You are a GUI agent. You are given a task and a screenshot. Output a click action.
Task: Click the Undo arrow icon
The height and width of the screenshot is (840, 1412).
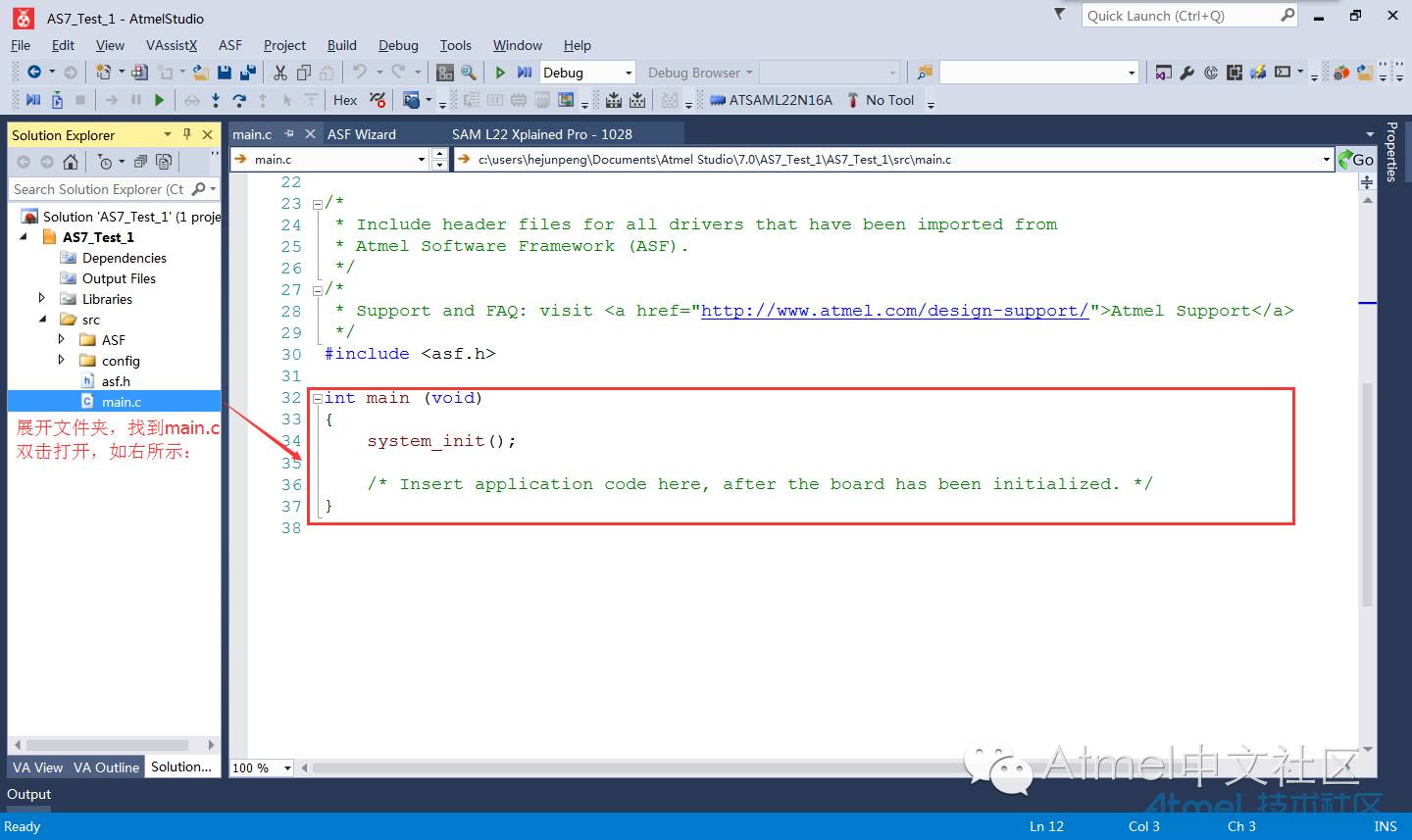tap(360, 72)
